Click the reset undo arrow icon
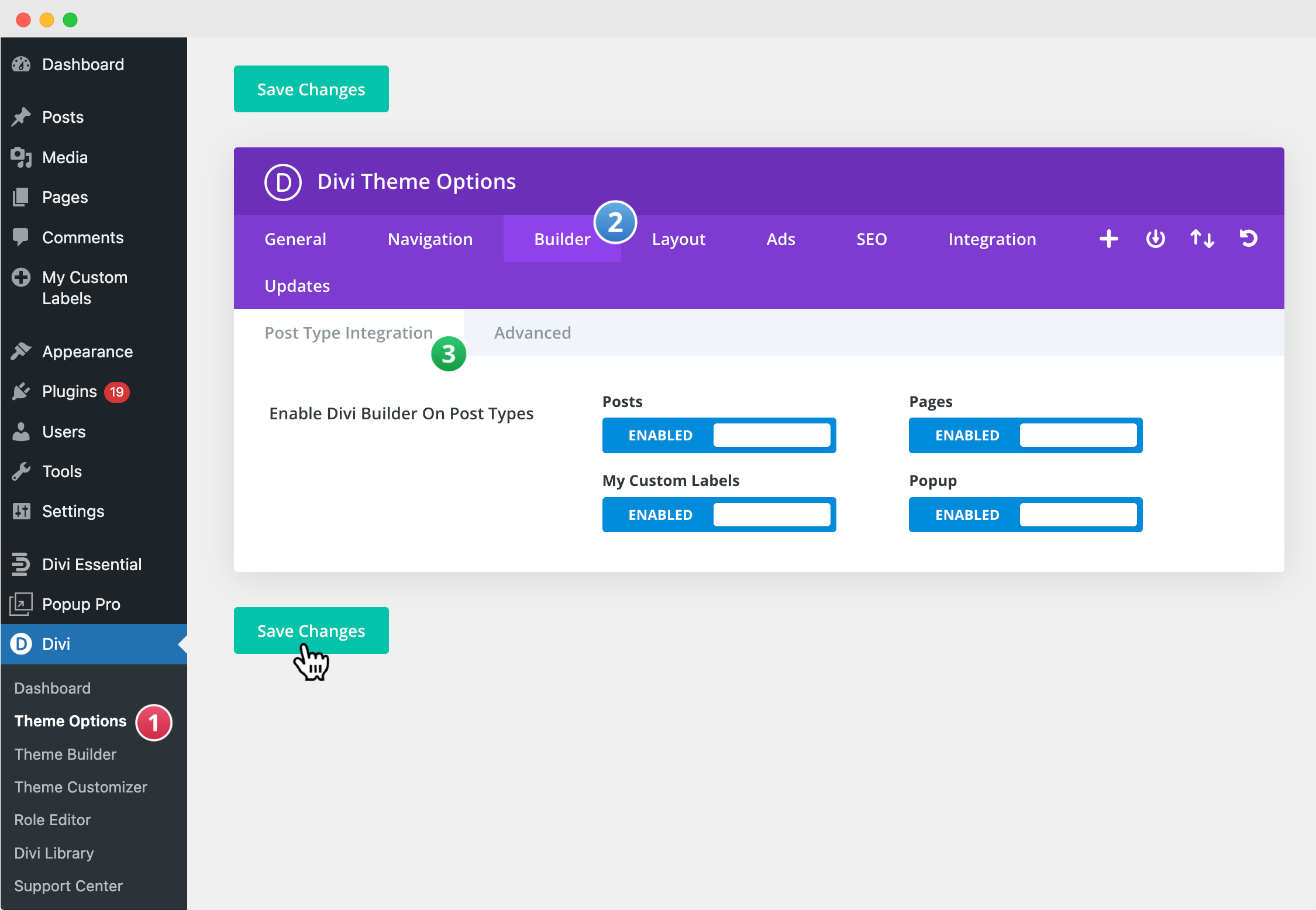The height and width of the screenshot is (910, 1316). 1249,239
